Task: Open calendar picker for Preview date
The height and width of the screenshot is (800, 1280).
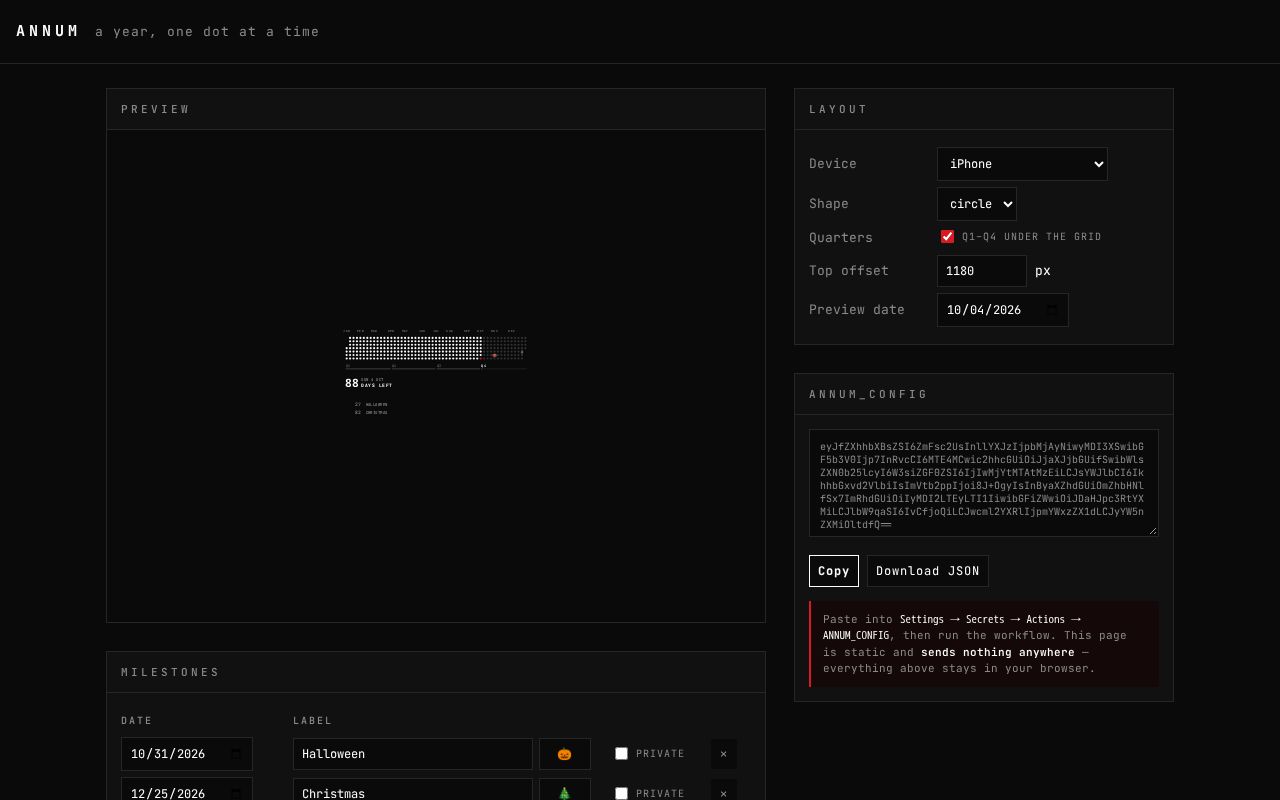Action: click(1052, 310)
